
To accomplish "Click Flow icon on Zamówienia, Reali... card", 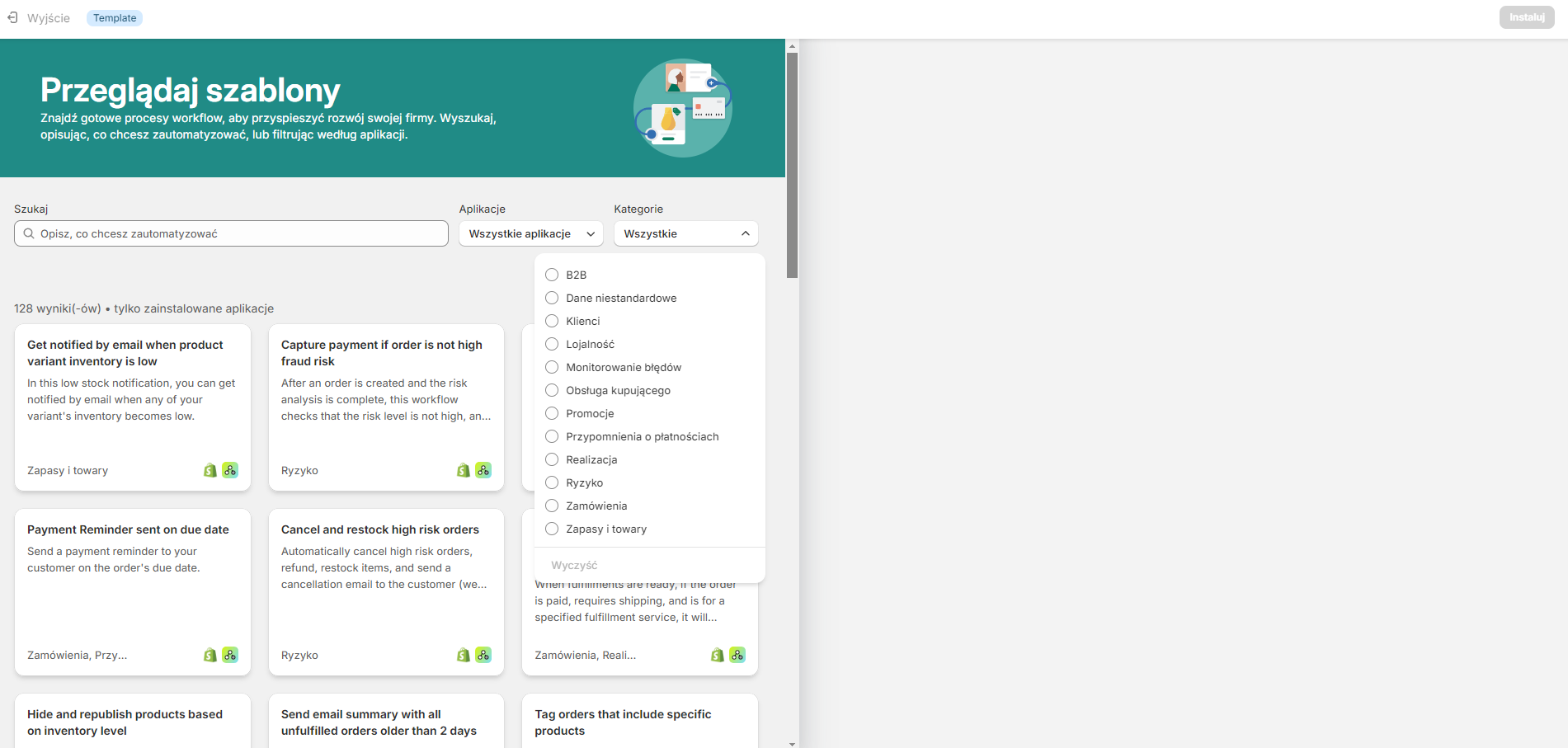I will tap(737, 655).
